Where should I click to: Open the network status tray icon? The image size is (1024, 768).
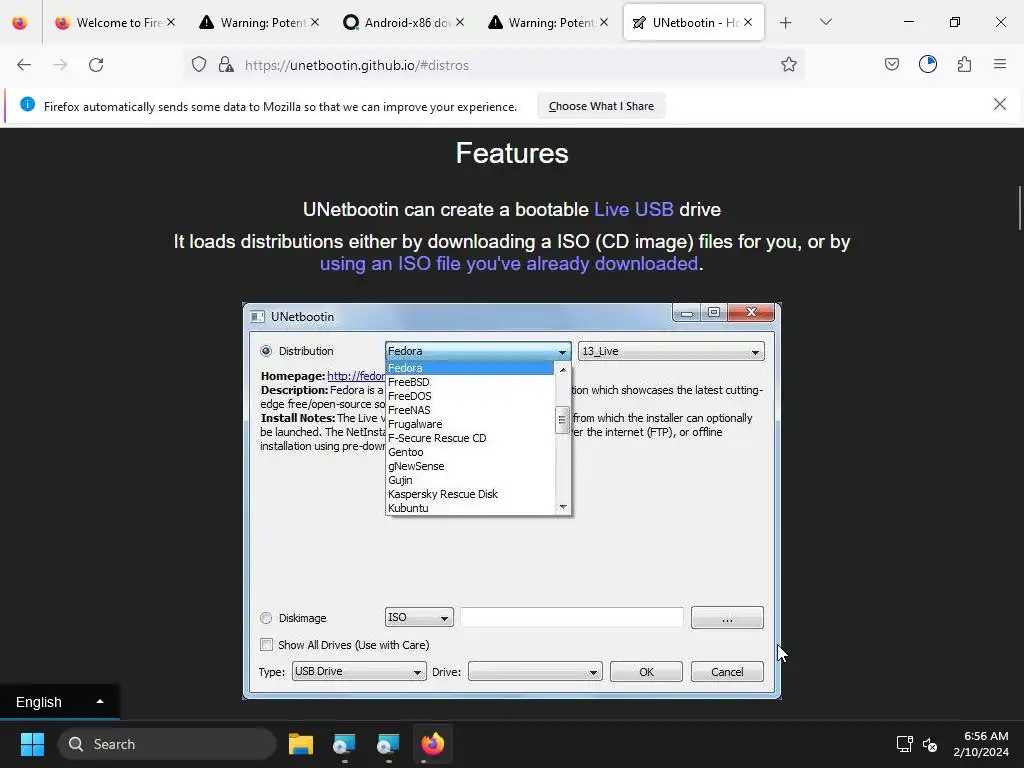[x=904, y=744]
